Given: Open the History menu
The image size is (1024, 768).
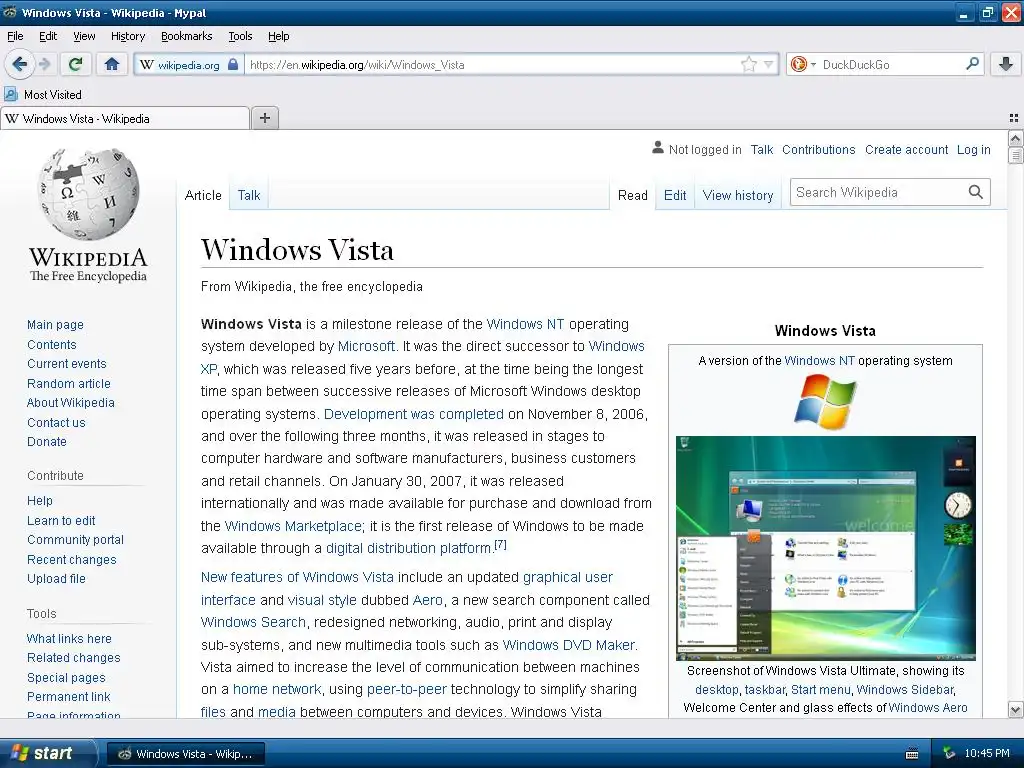Looking at the screenshot, I should tap(127, 37).
